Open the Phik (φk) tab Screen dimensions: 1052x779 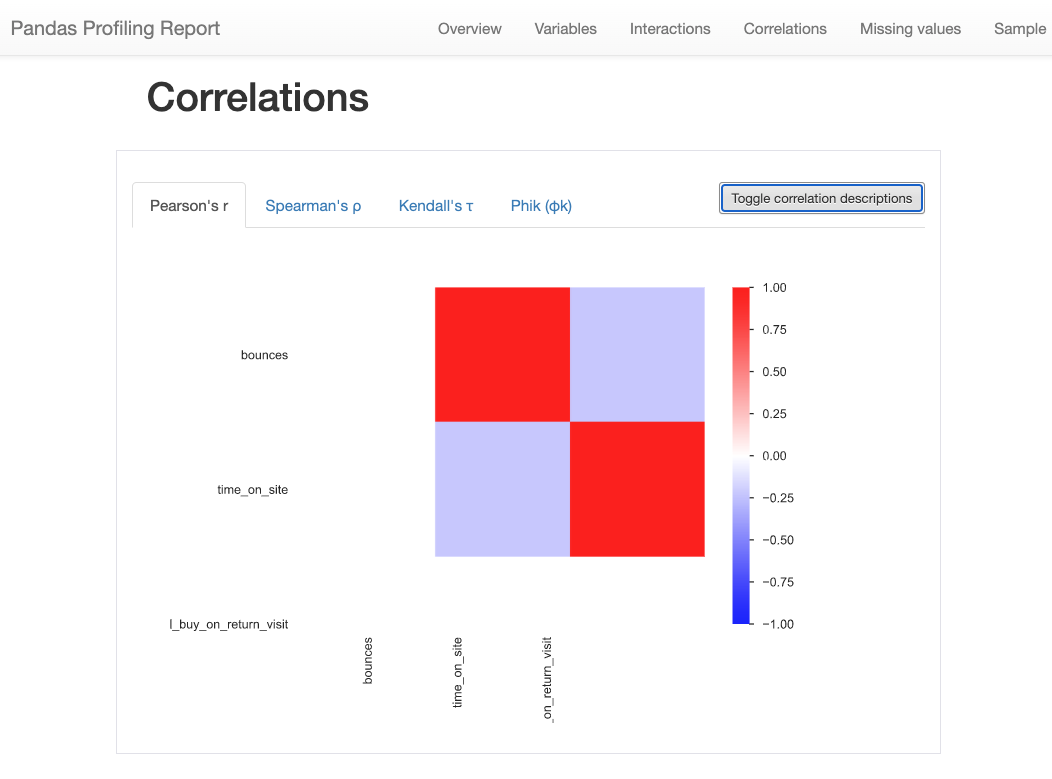[x=541, y=206]
